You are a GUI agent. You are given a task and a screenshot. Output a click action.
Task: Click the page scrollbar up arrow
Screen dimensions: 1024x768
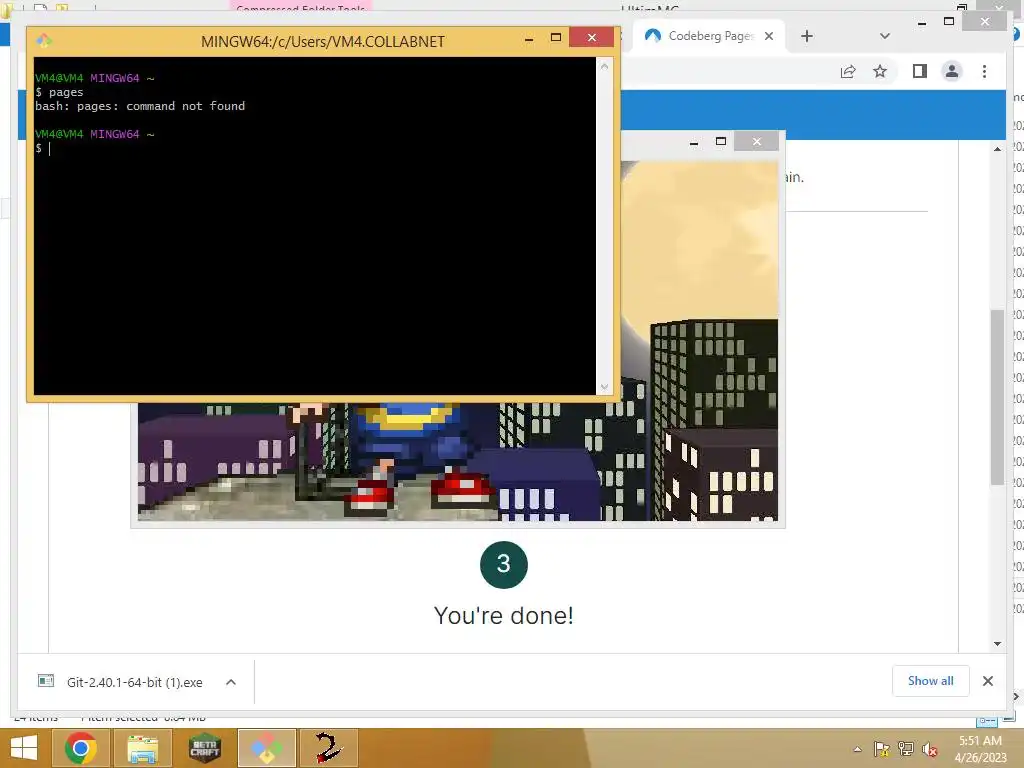(997, 150)
